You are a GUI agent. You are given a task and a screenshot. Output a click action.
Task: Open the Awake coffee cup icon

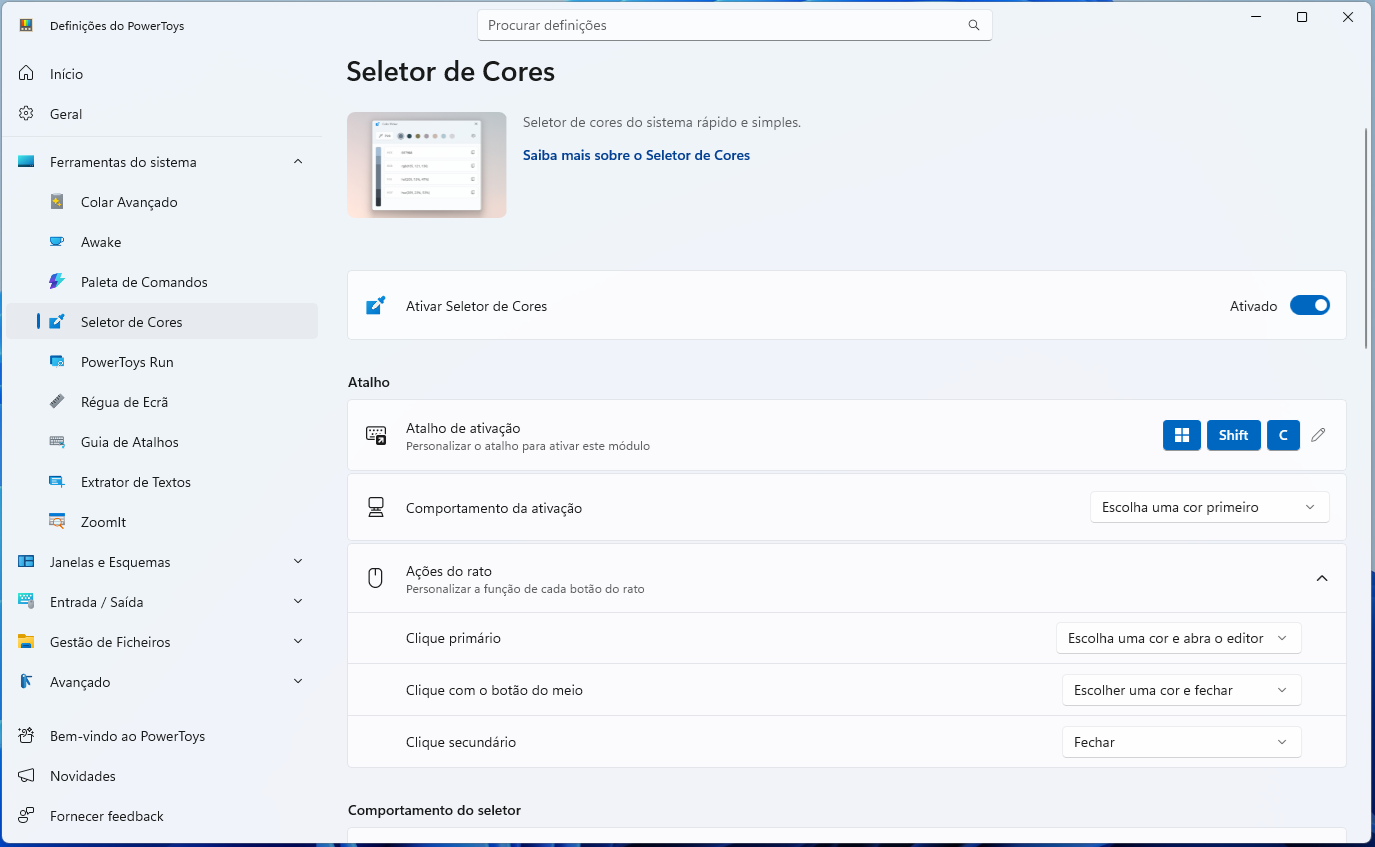[58, 242]
